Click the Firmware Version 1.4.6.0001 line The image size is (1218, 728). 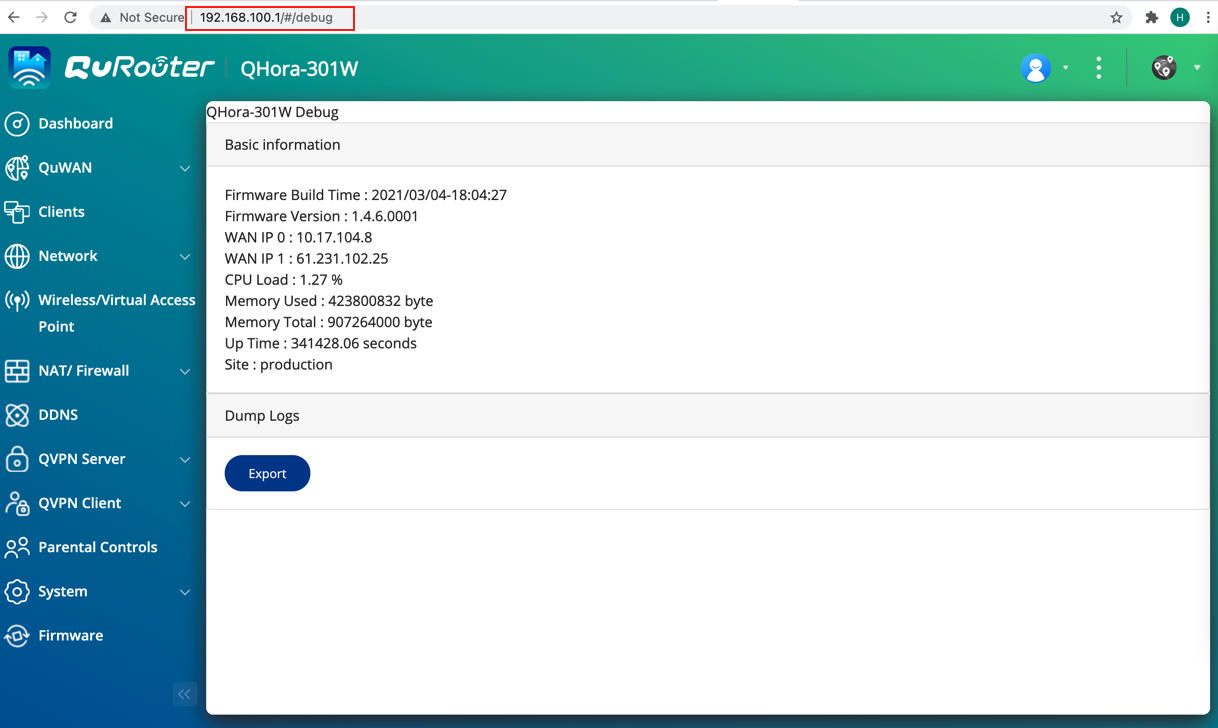322,216
